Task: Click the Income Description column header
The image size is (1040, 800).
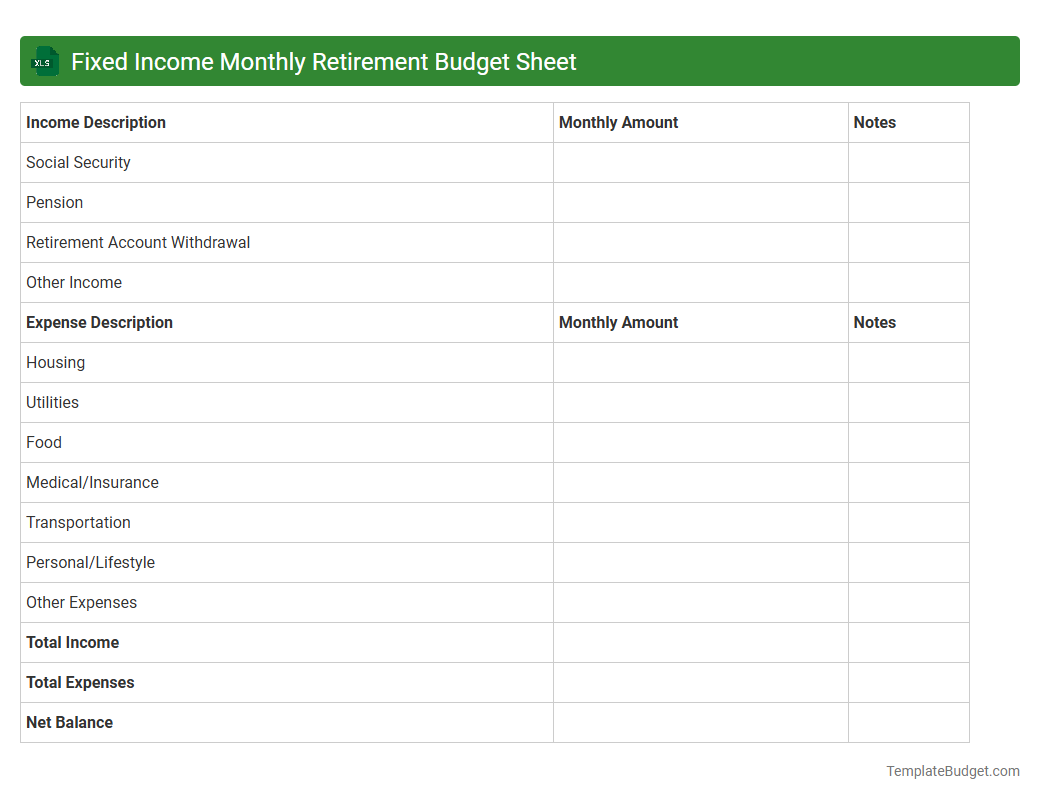Action: coord(96,122)
